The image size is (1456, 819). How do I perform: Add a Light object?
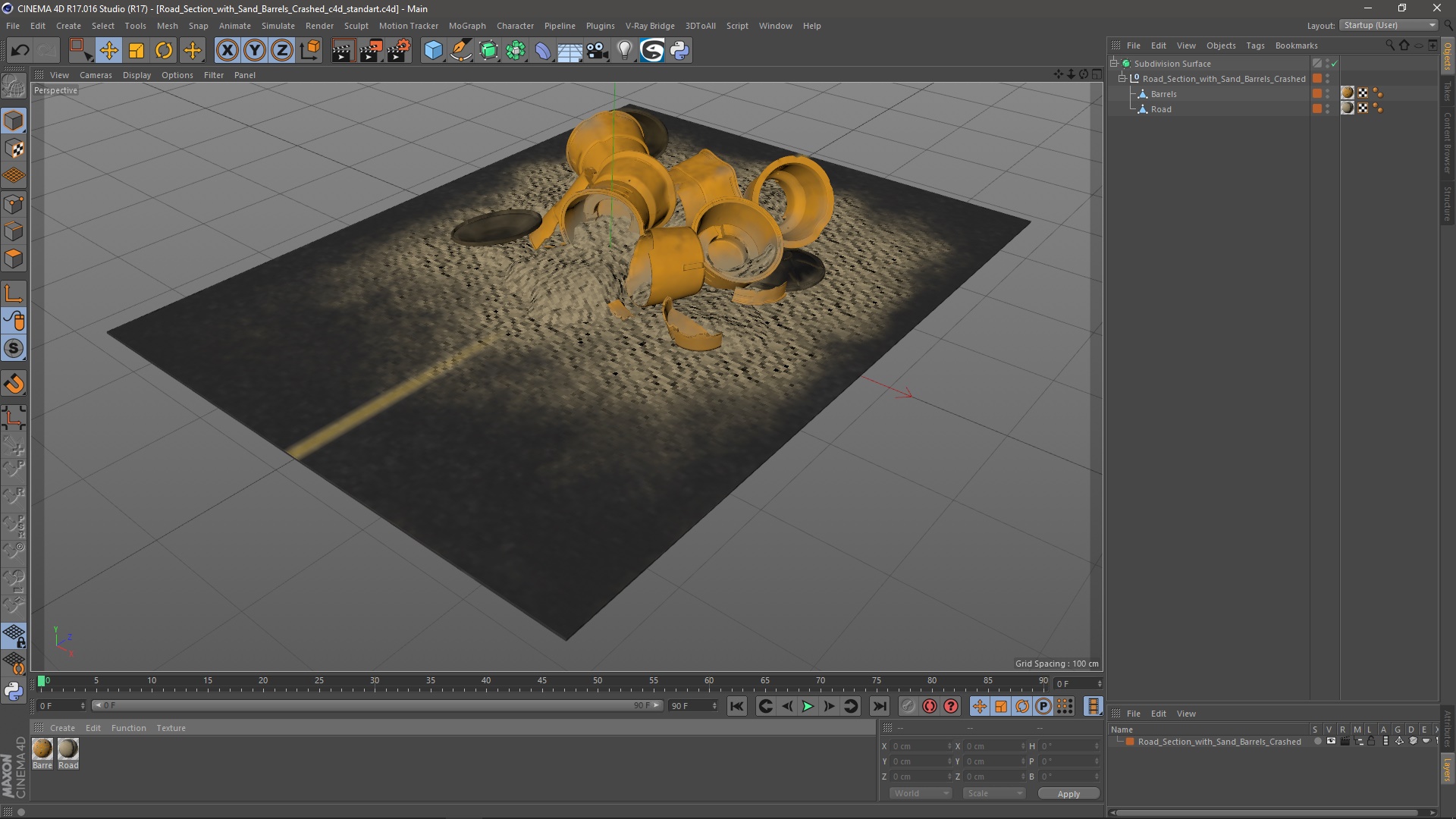tap(624, 51)
